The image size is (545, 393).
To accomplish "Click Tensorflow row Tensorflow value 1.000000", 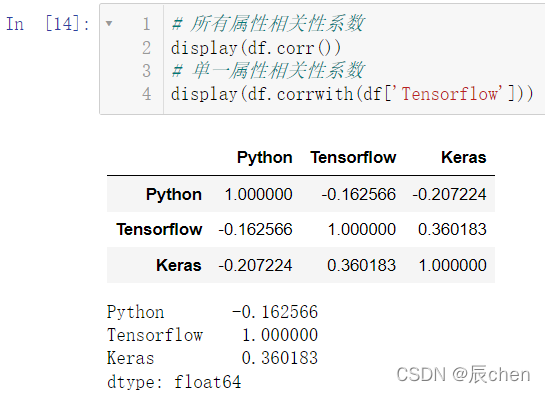I will [362, 229].
